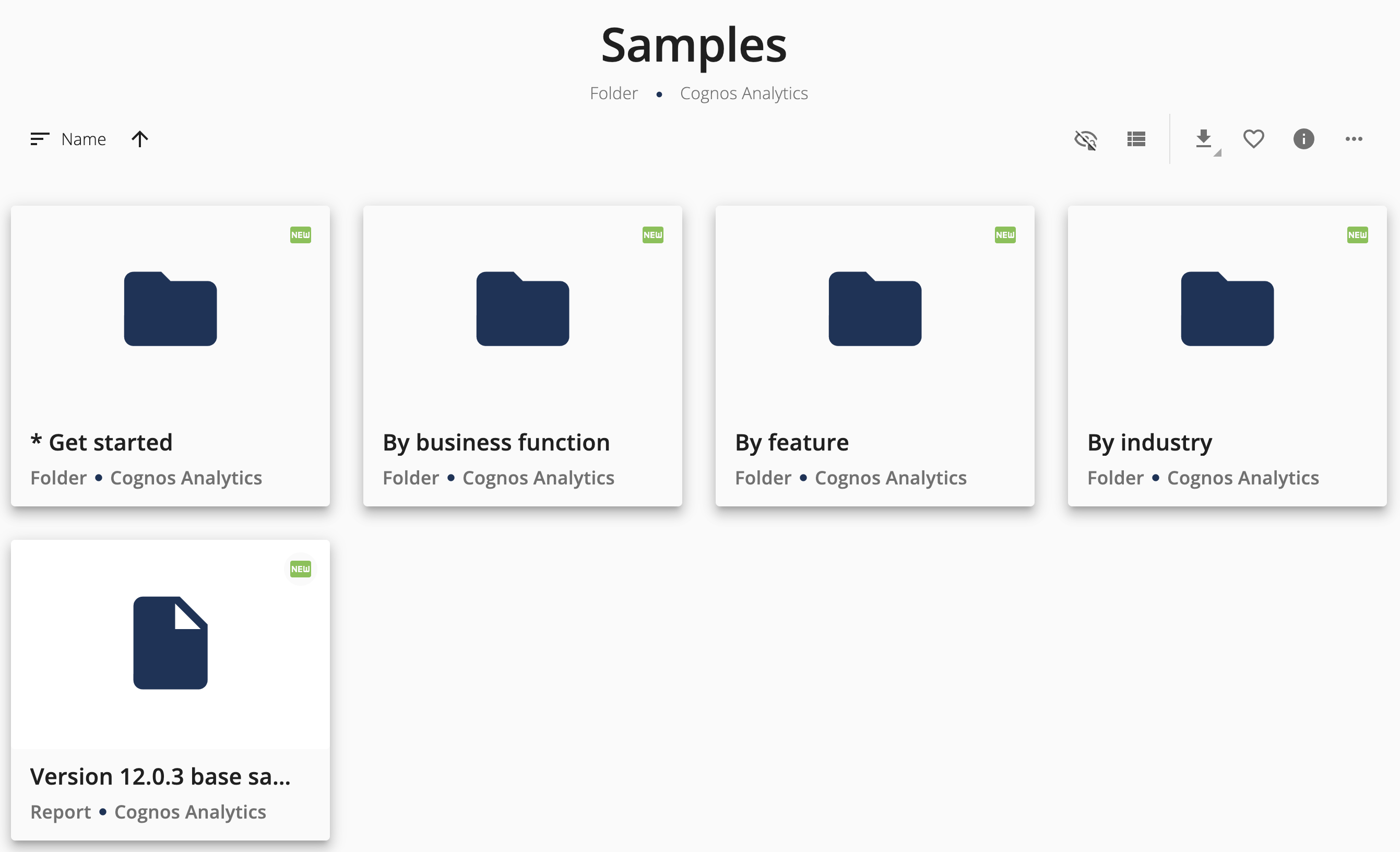The height and width of the screenshot is (852, 1400).
Task: Click 'Folder • Cognos Analytics' under Get started
Action: (146, 478)
